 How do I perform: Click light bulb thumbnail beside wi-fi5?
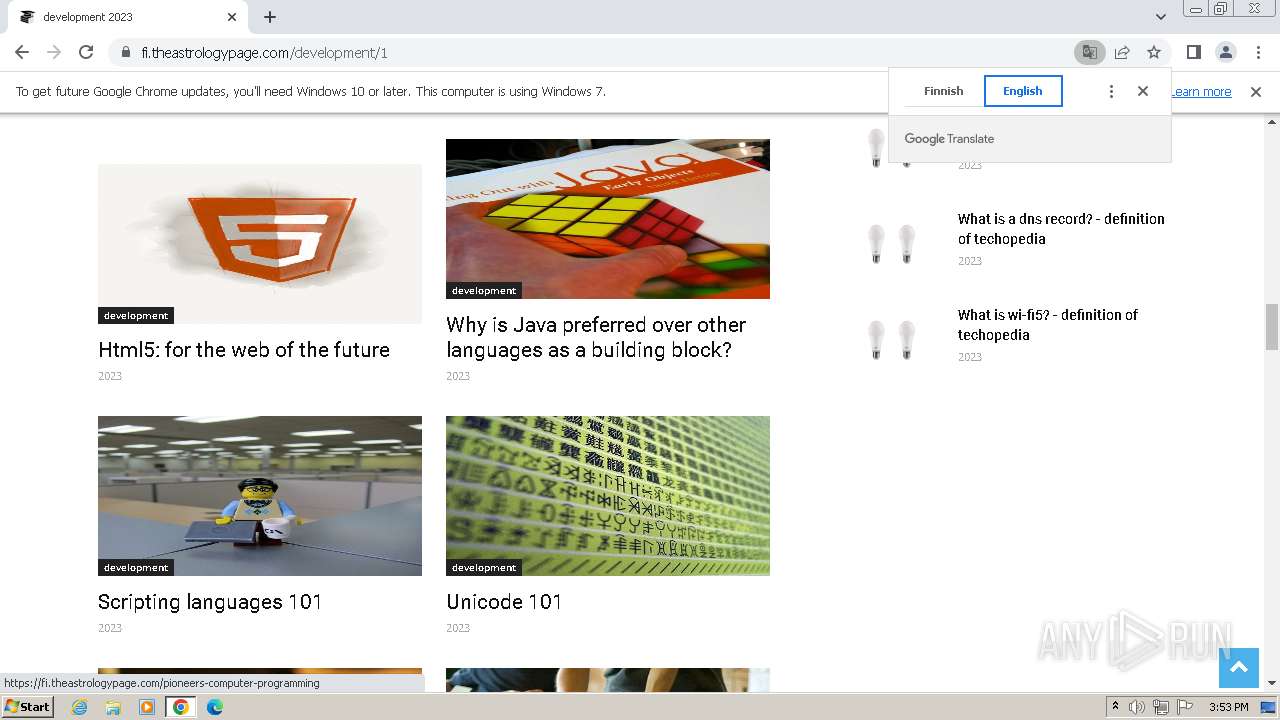pos(892,339)
